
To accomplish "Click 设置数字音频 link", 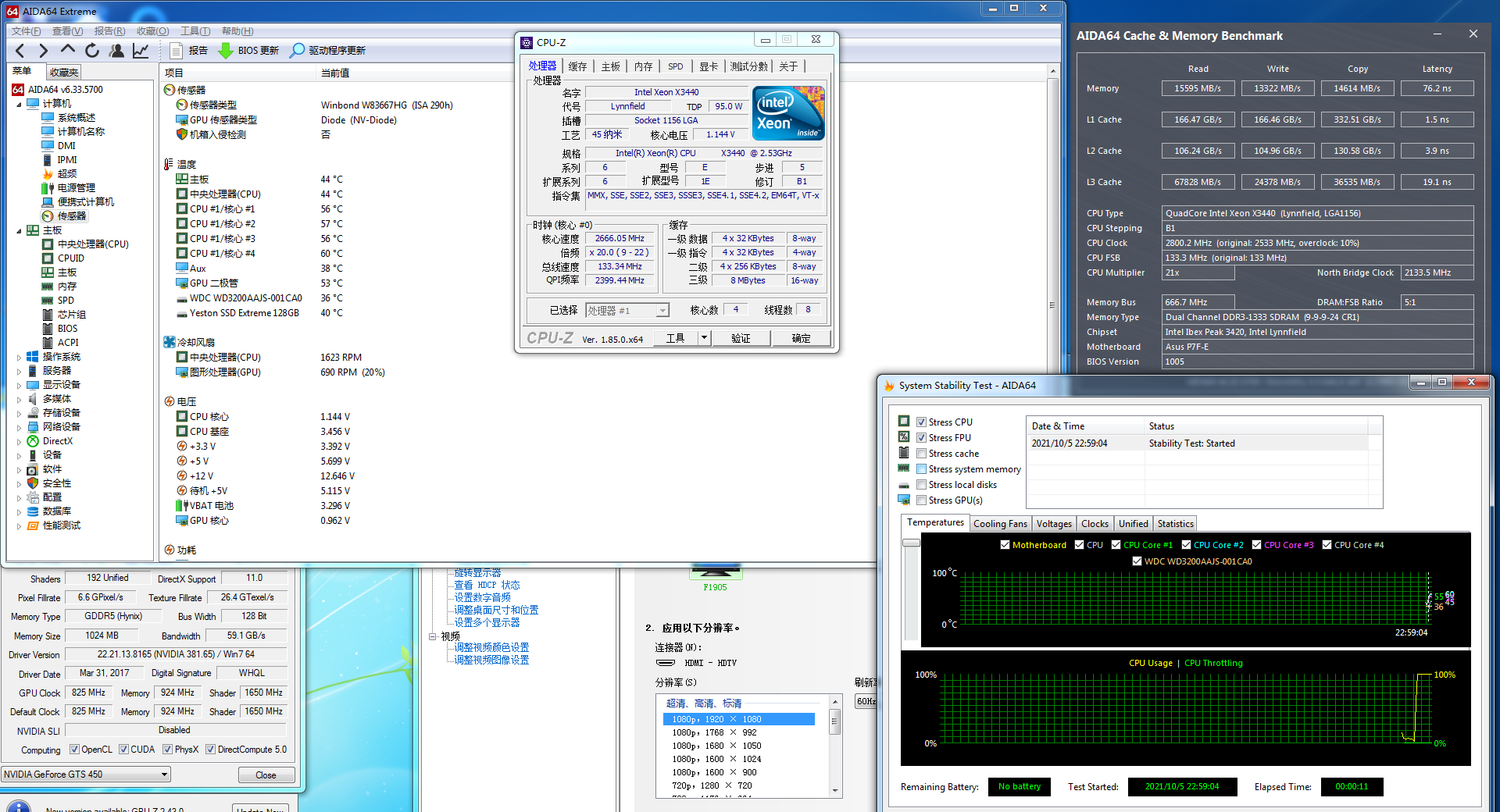I will click(482, 597).
